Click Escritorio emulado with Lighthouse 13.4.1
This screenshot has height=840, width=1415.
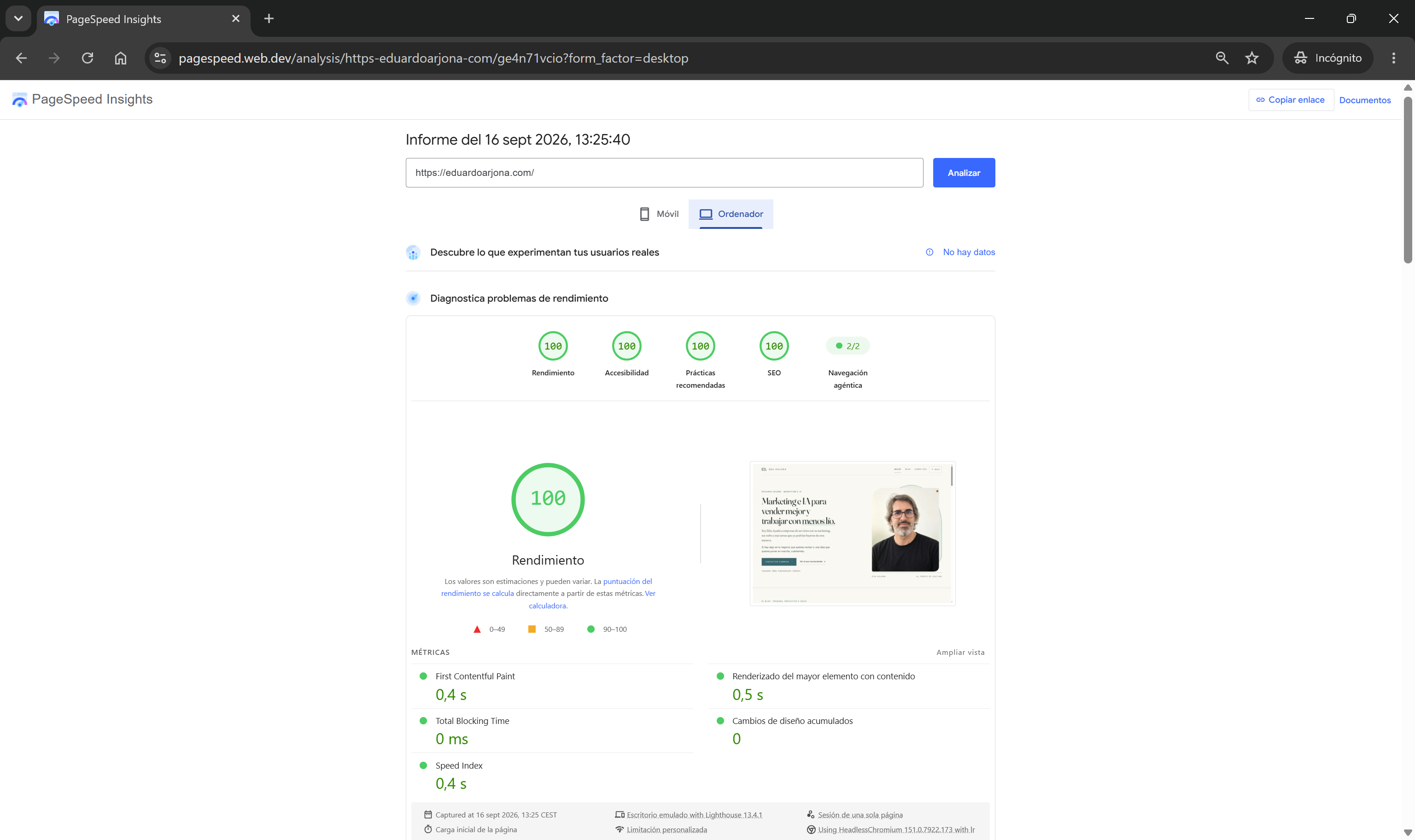coord(694,815)
